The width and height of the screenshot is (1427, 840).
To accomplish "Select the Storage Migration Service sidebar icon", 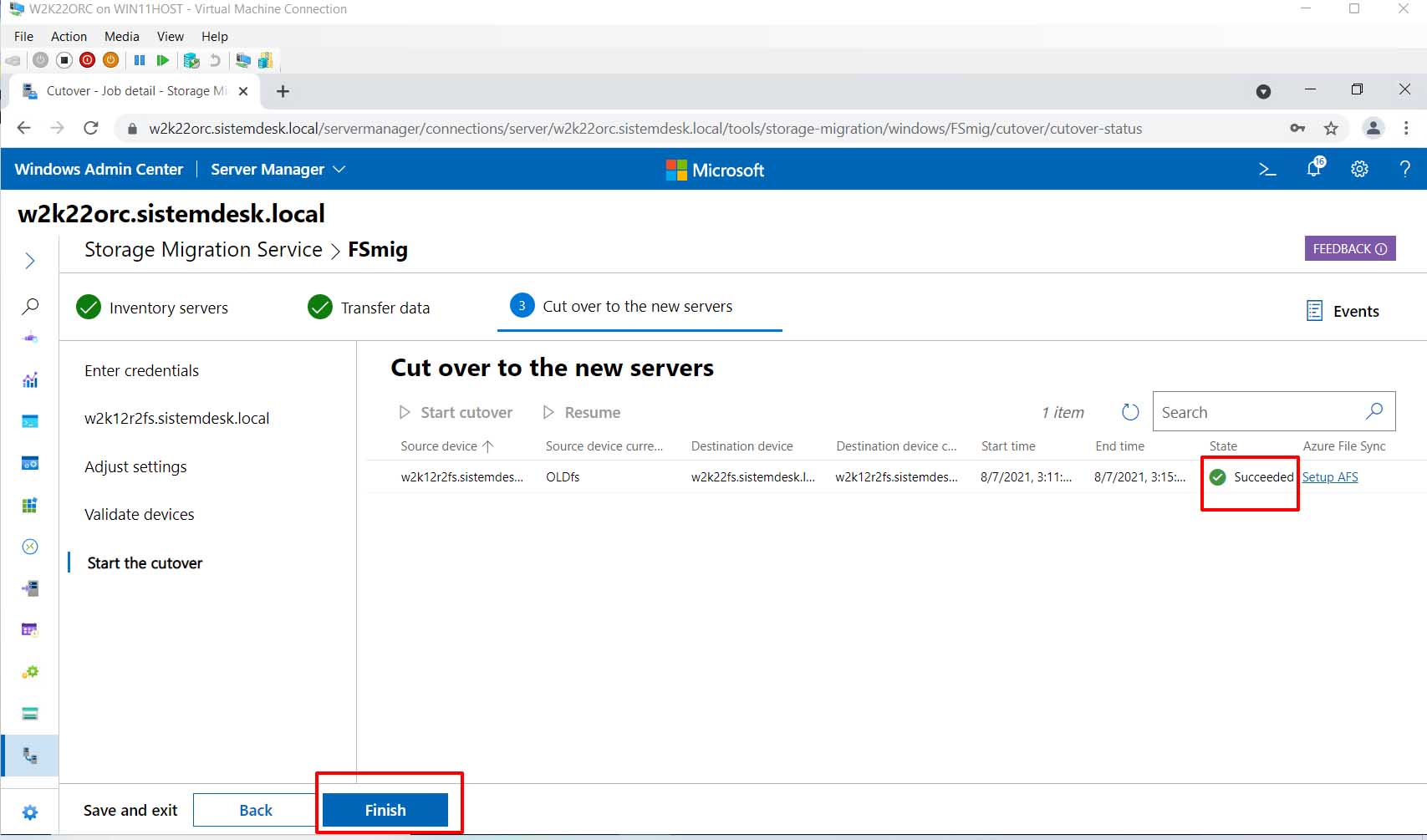I will point(30,756).
